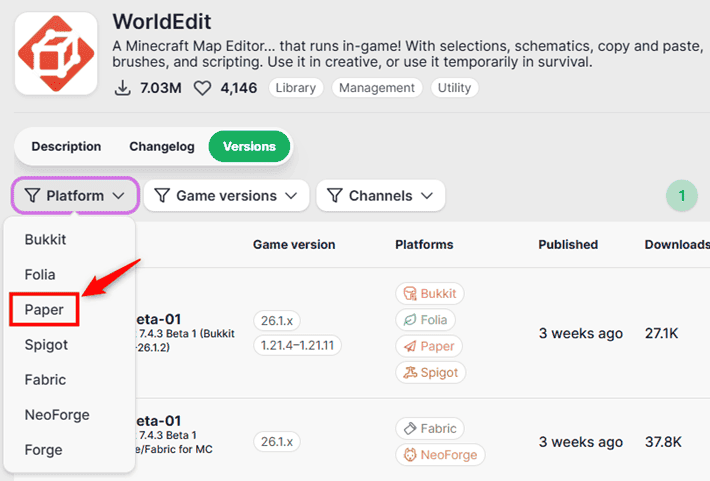Click page number 1 button
This screenshot has height=481, width=710.
click(682, 196)
